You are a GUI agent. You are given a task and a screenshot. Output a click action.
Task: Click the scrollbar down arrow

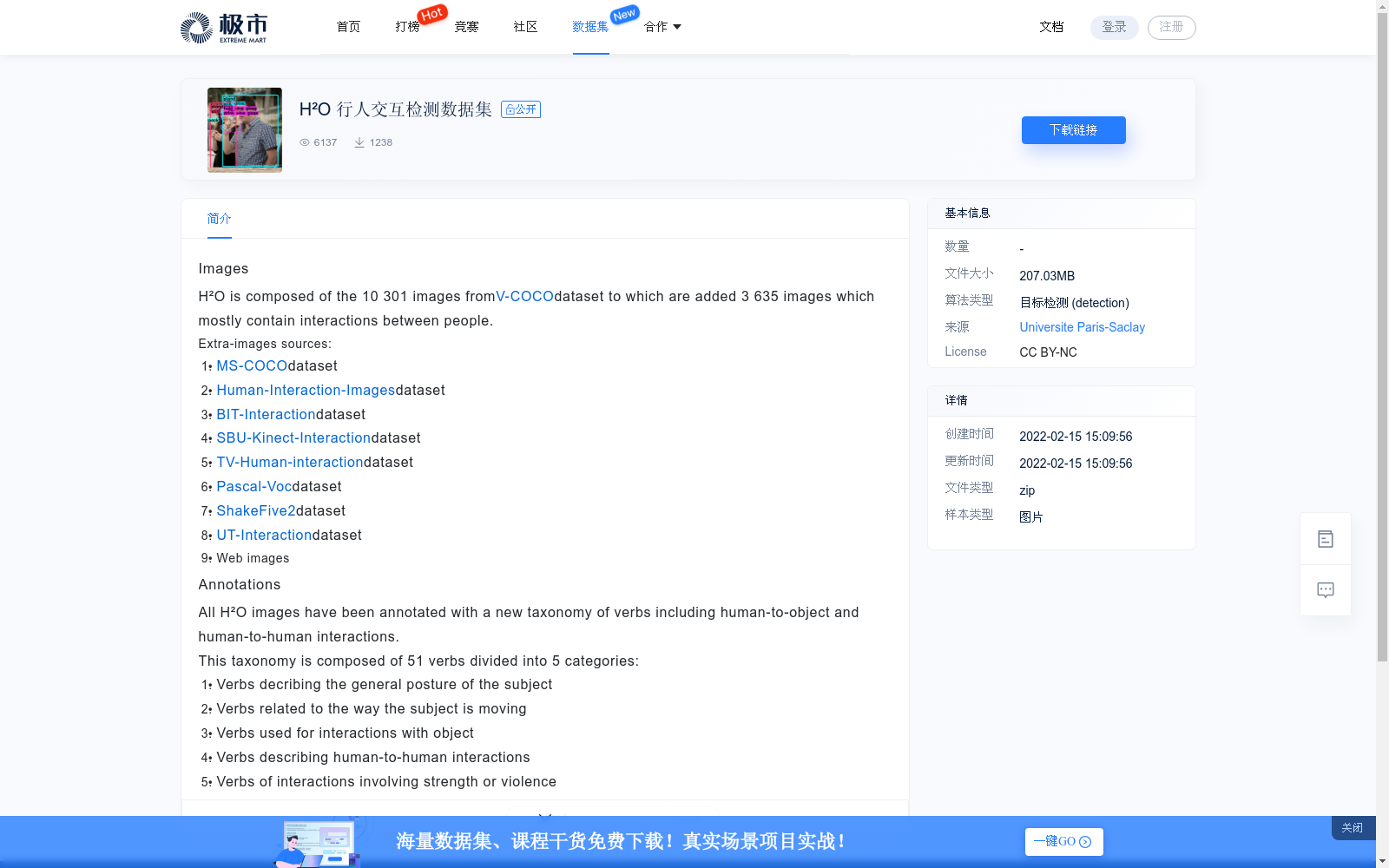tap(1382, 861)
